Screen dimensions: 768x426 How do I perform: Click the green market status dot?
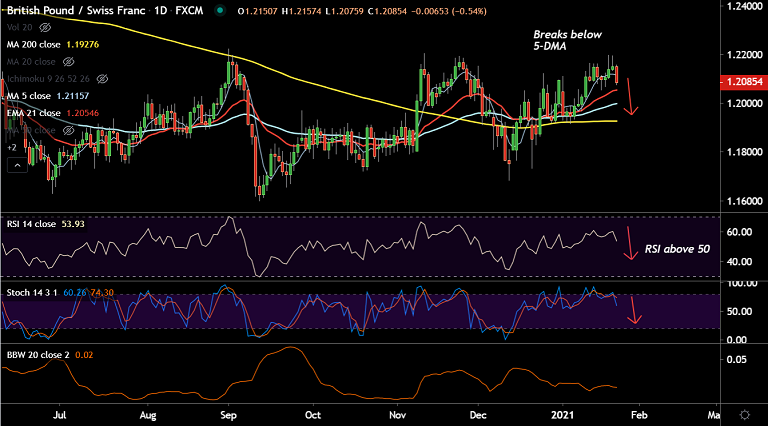[x=220, y=10]
